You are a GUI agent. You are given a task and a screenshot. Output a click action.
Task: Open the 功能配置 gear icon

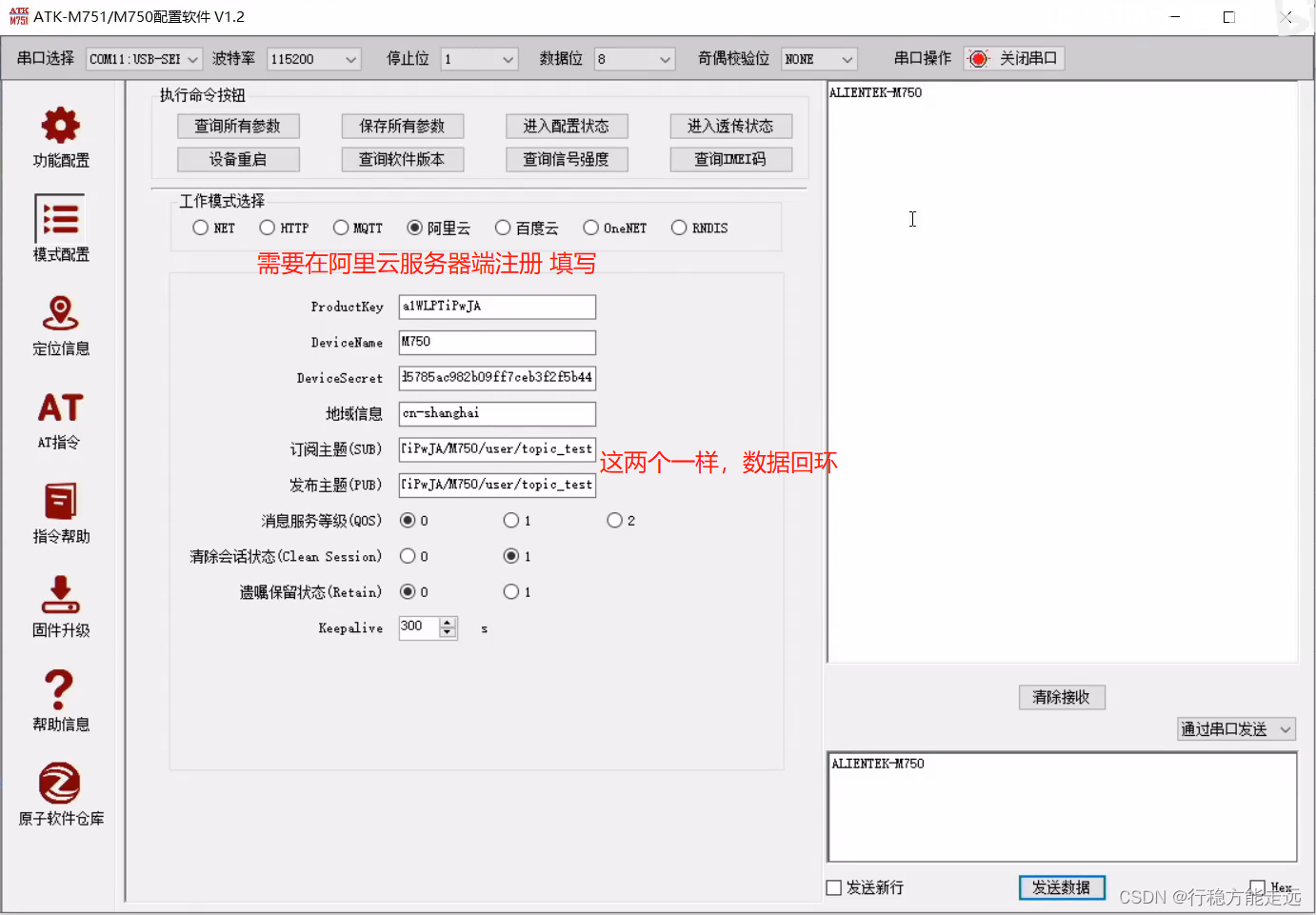click(60, 126)
